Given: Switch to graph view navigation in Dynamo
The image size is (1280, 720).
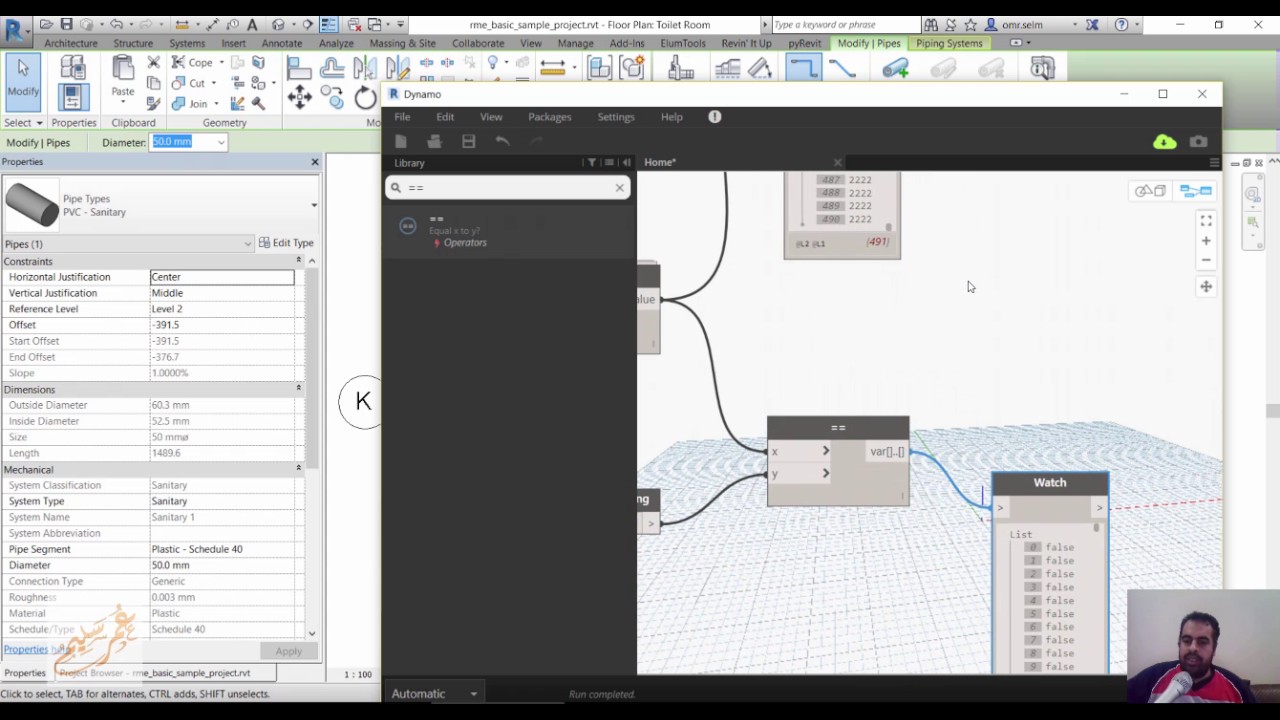Looking at the screenshot, I should (1195, 191).
